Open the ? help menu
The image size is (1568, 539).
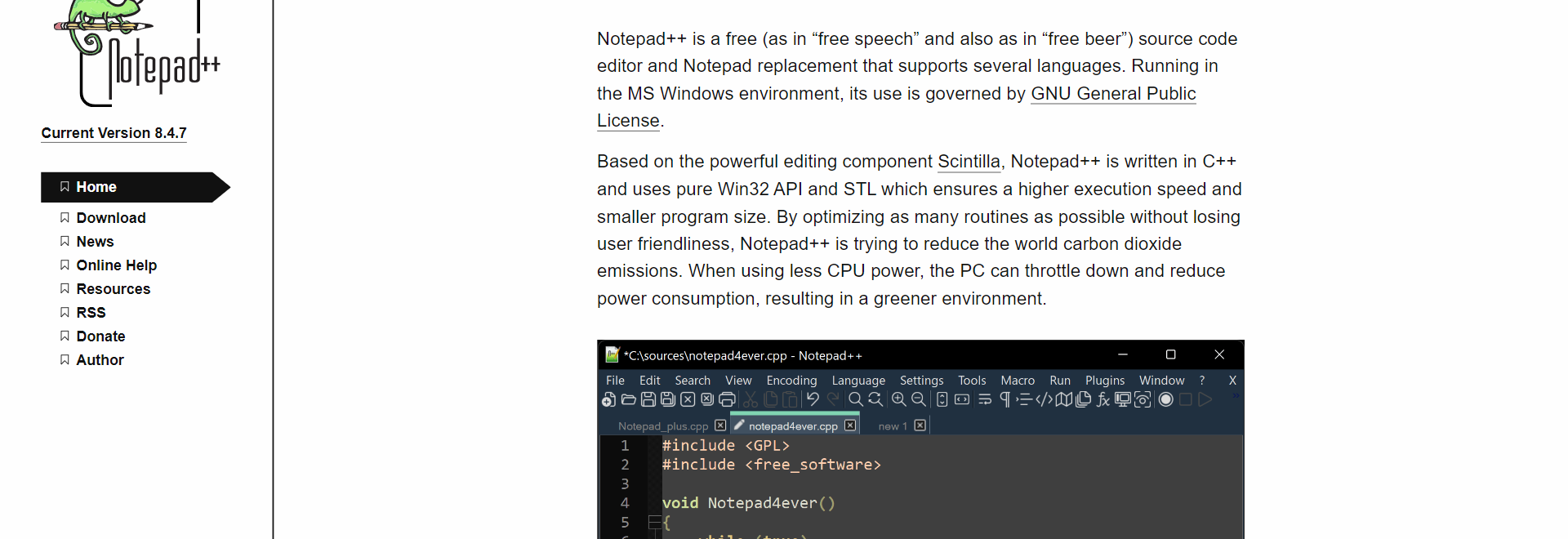(1202, 380)
